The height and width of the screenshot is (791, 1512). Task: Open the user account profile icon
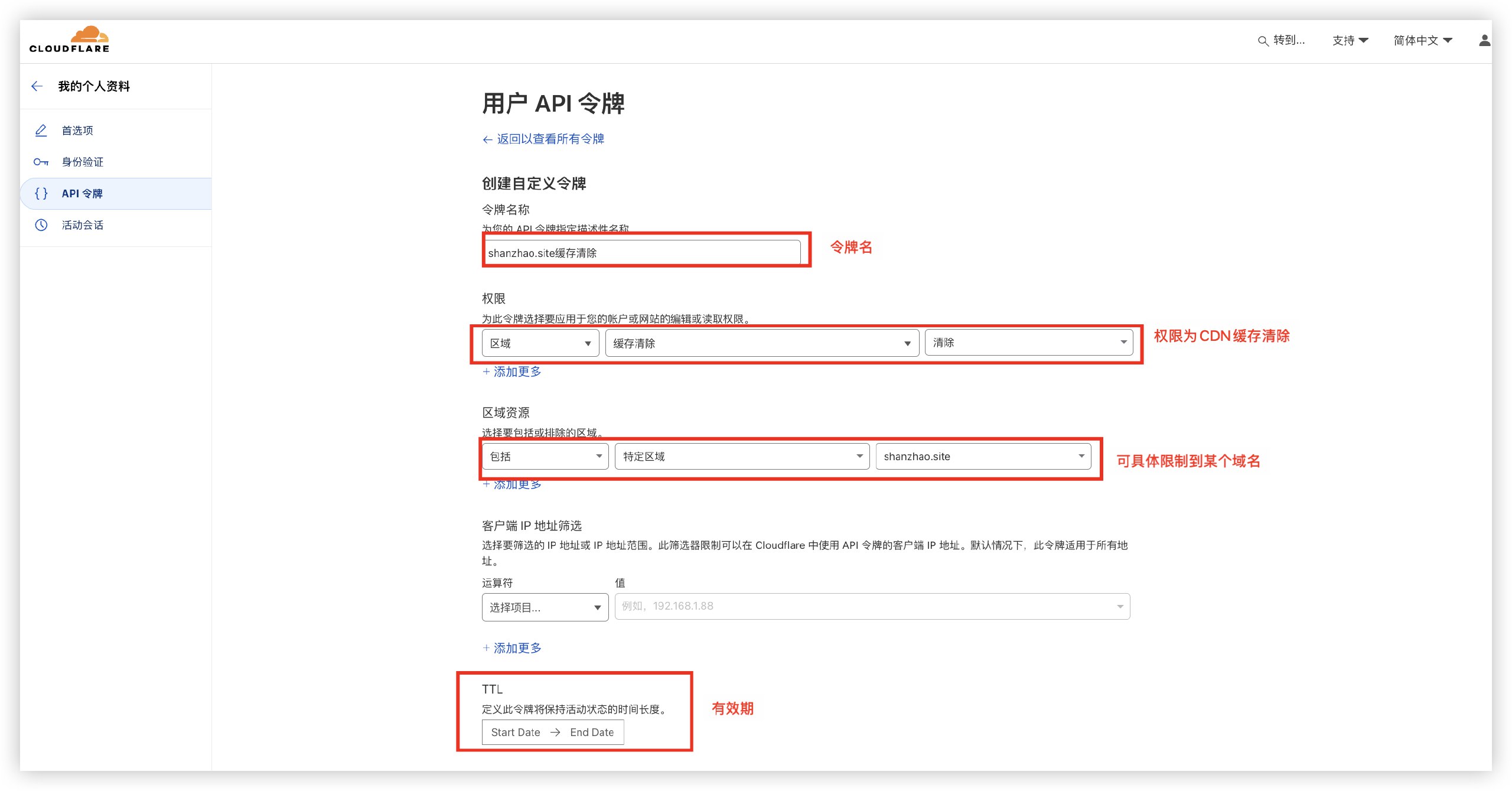tap(1484, 40)
